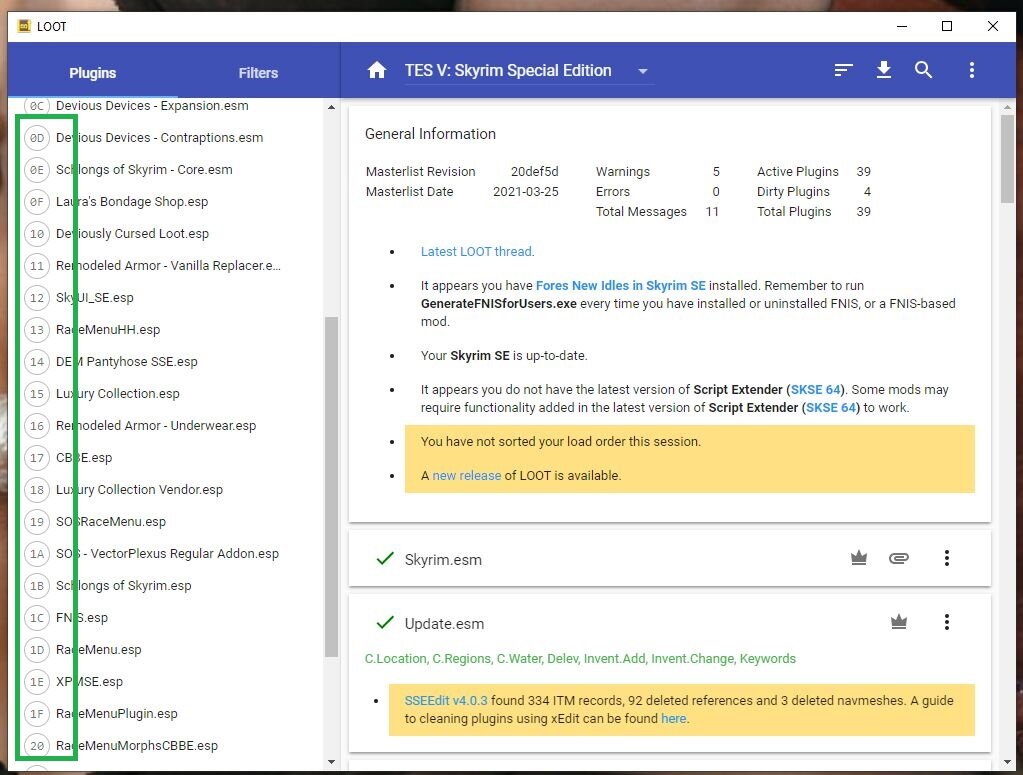The height and width of the screenshot is (775, 1023).
Task: Maximize the LOOT window
Action: 947,26
